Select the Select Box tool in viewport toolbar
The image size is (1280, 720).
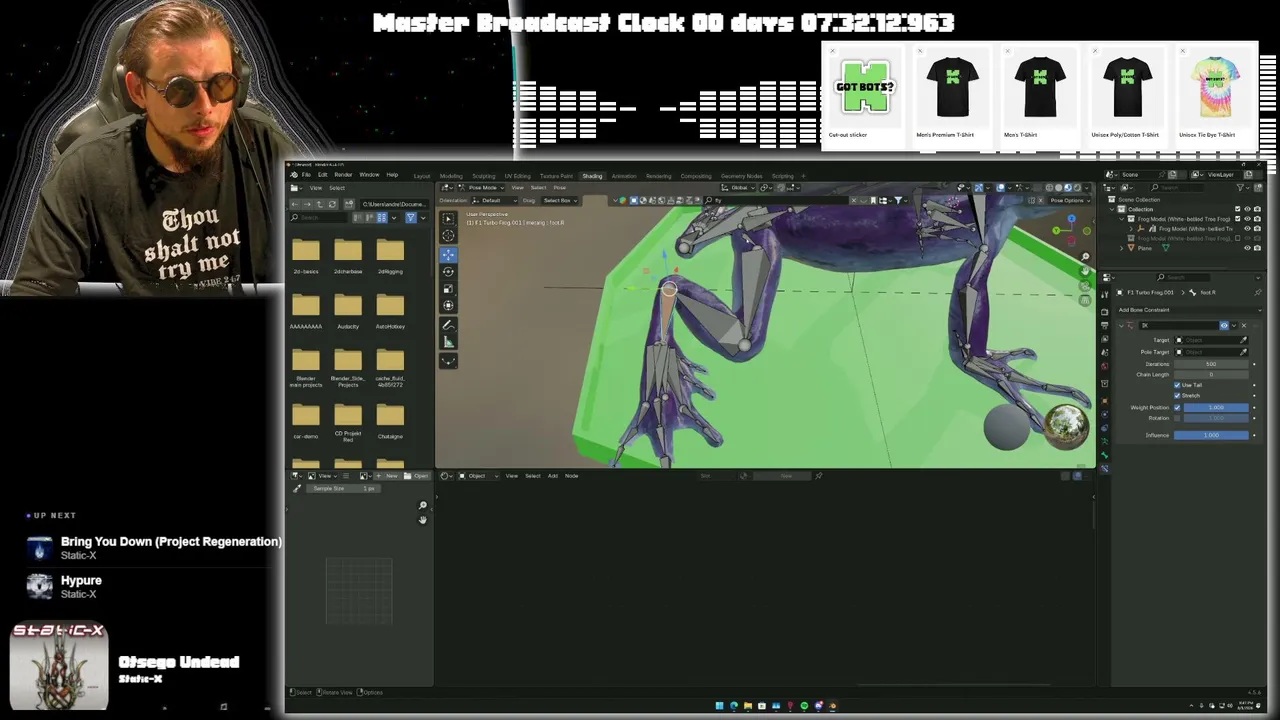(448, 218)
